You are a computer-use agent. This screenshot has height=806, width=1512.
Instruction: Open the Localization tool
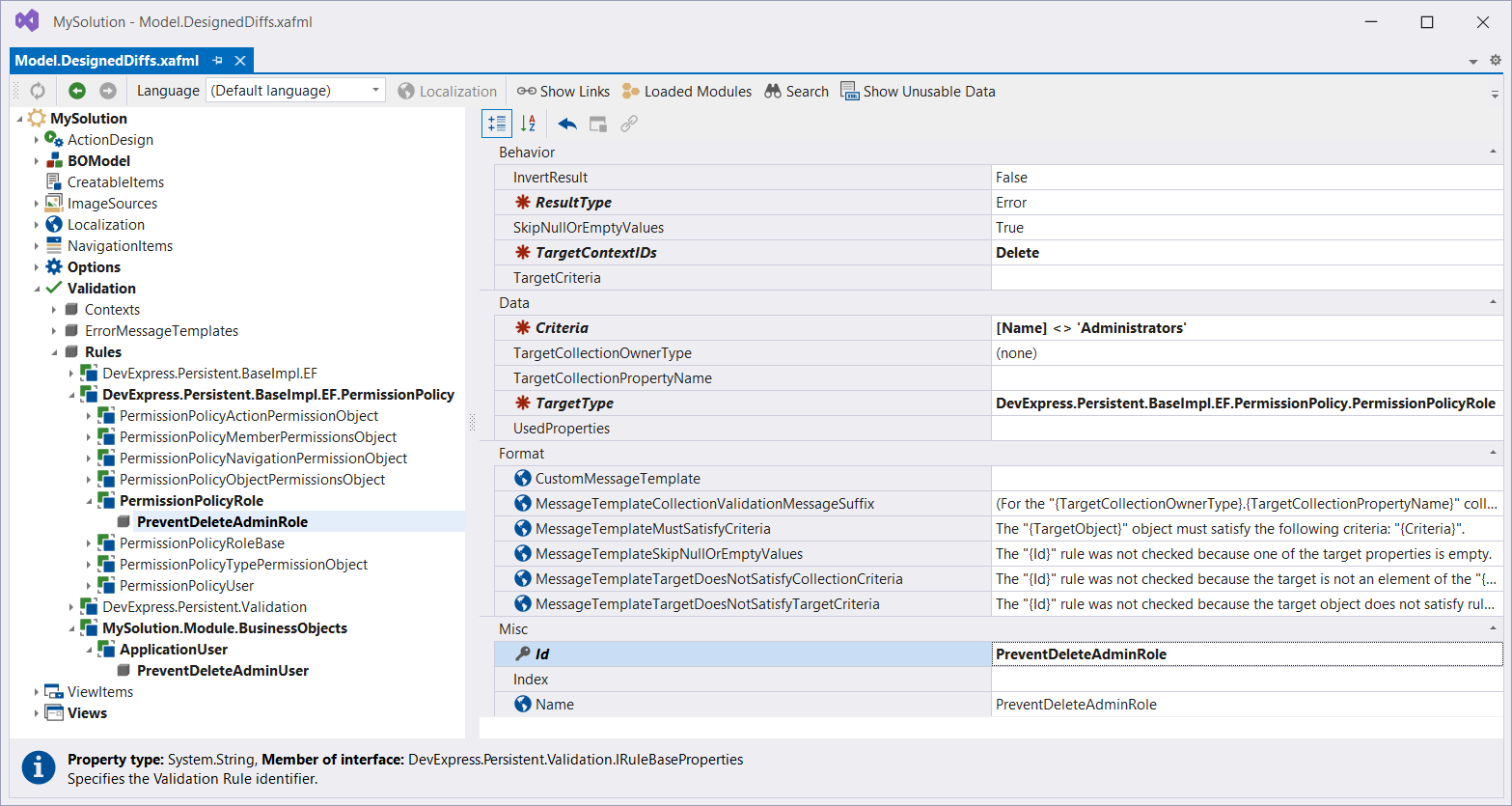tap(448, 91)
